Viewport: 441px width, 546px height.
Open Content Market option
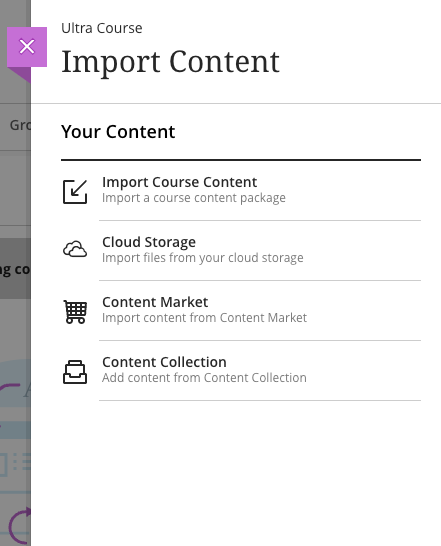(241, 310)
